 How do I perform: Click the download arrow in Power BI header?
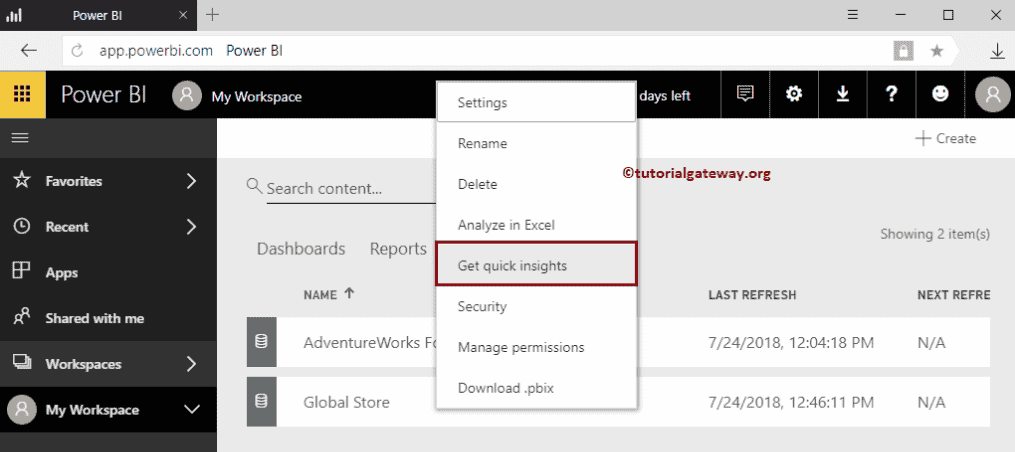842,95
